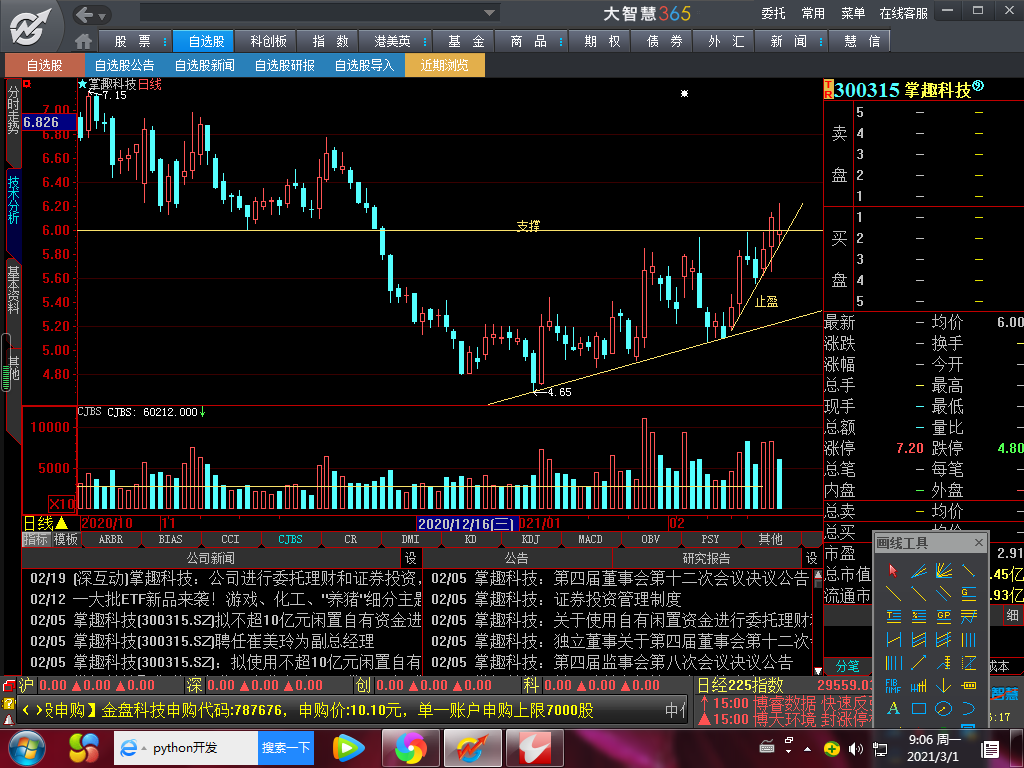
Task: Open the video player taskbar icon
Action: coord(349,748)
